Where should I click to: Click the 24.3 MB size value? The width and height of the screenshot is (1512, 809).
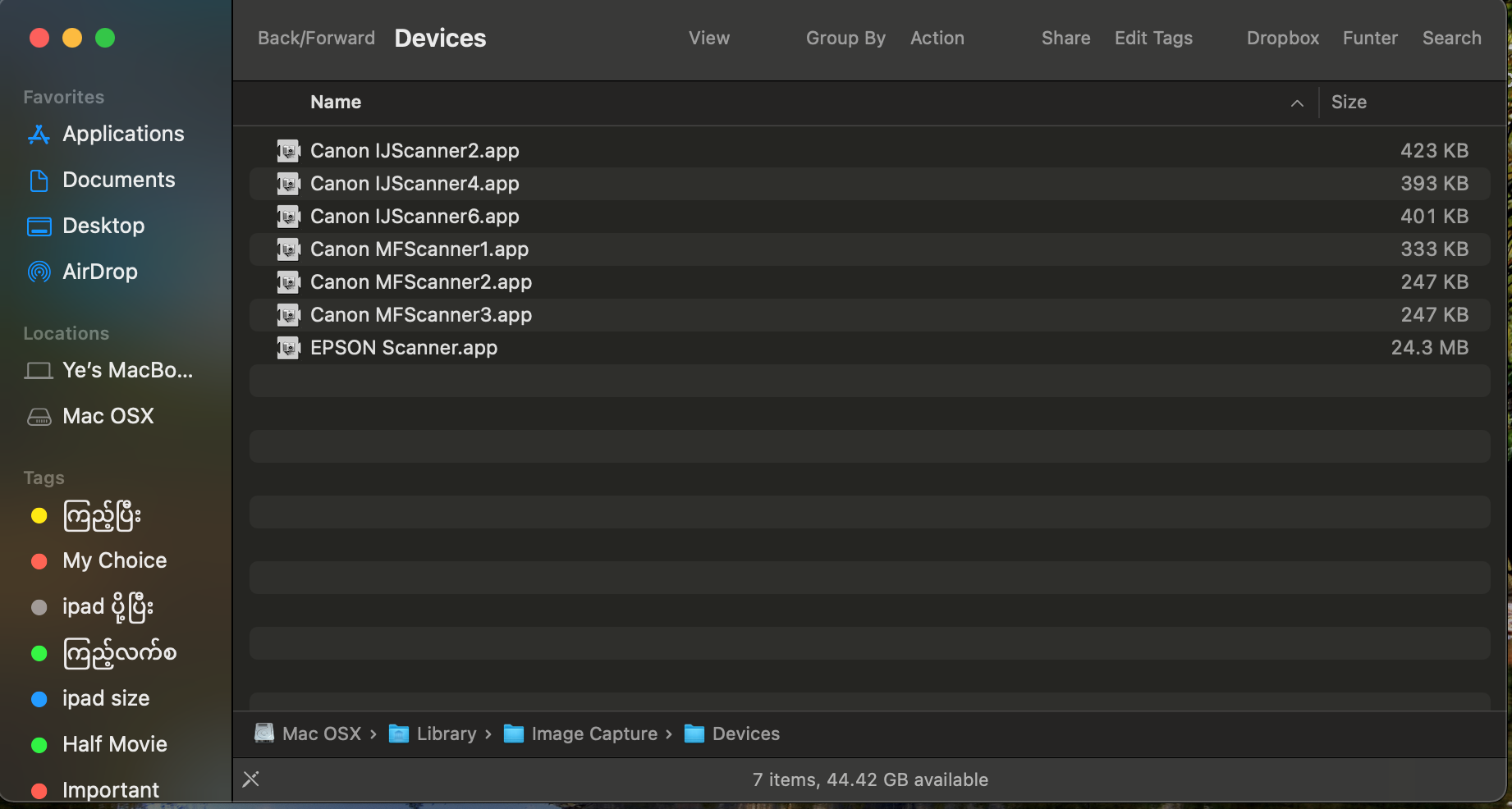(1430, 348)
